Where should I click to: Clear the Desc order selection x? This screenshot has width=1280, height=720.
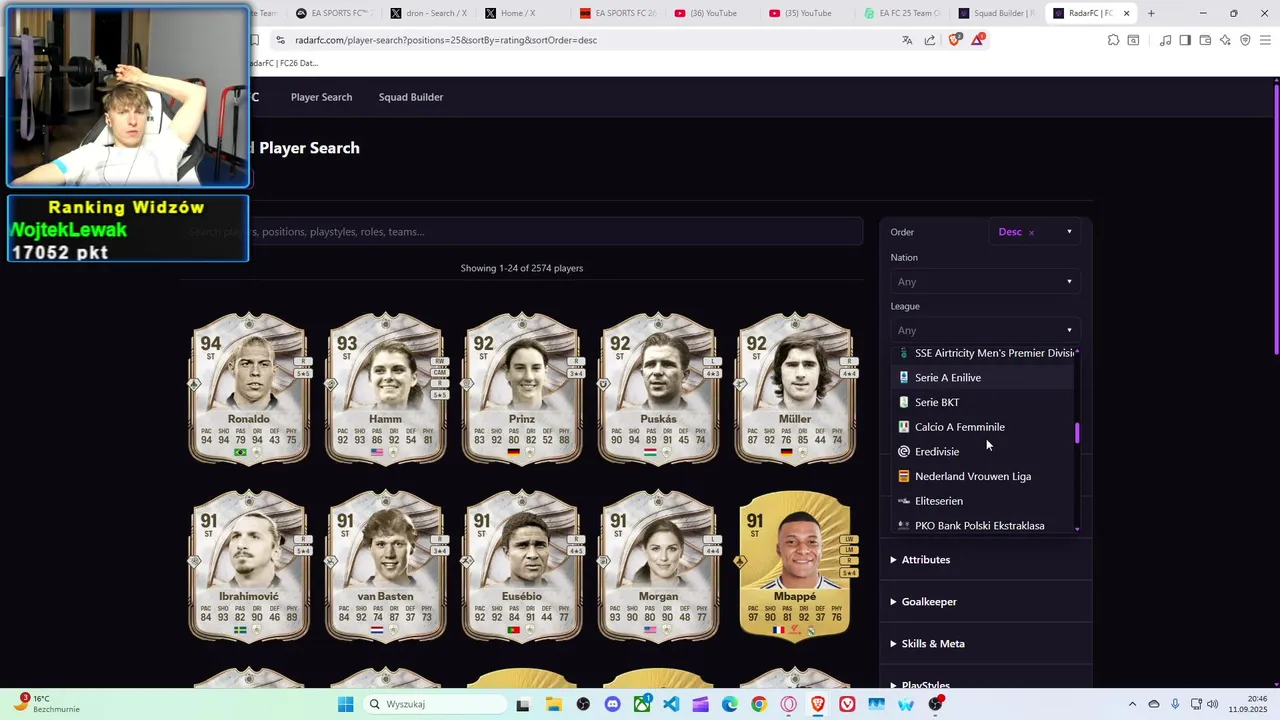1031,233
